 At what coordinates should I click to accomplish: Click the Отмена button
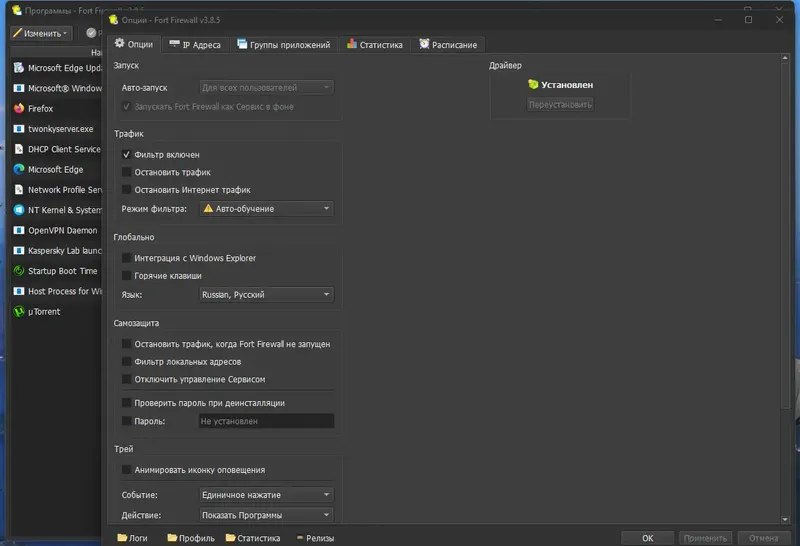pos(763,538)
